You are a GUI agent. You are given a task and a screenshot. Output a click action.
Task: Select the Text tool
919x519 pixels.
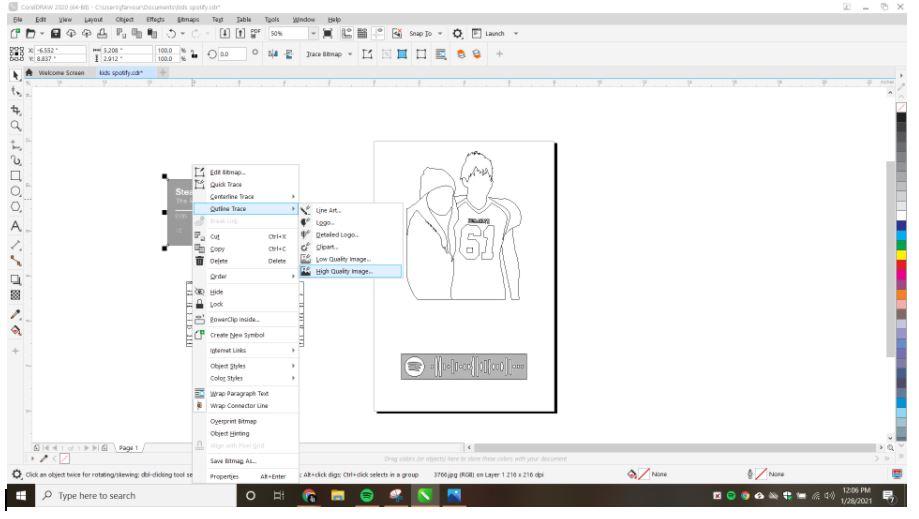point(16,226)
